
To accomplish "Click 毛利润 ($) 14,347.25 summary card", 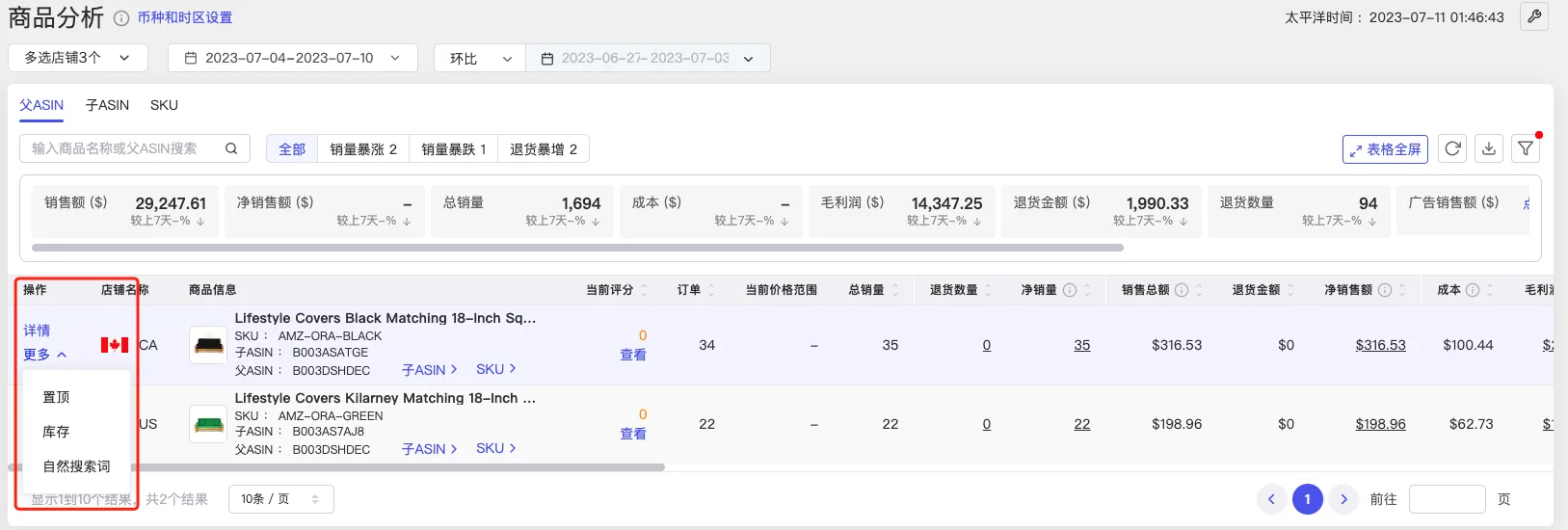I will click(x=902, y=211).
